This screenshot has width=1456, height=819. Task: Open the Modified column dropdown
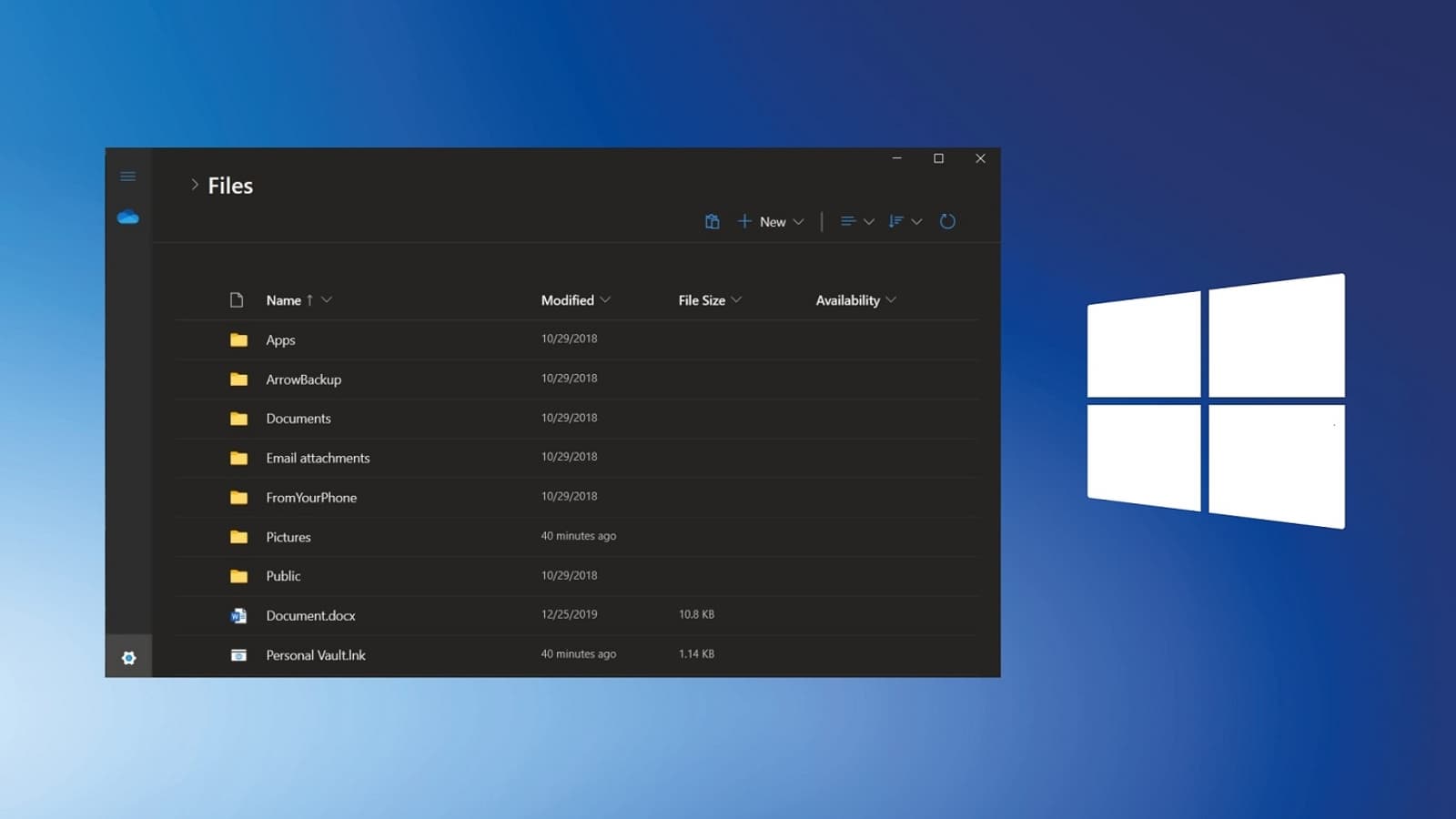[x=605, y=300]
